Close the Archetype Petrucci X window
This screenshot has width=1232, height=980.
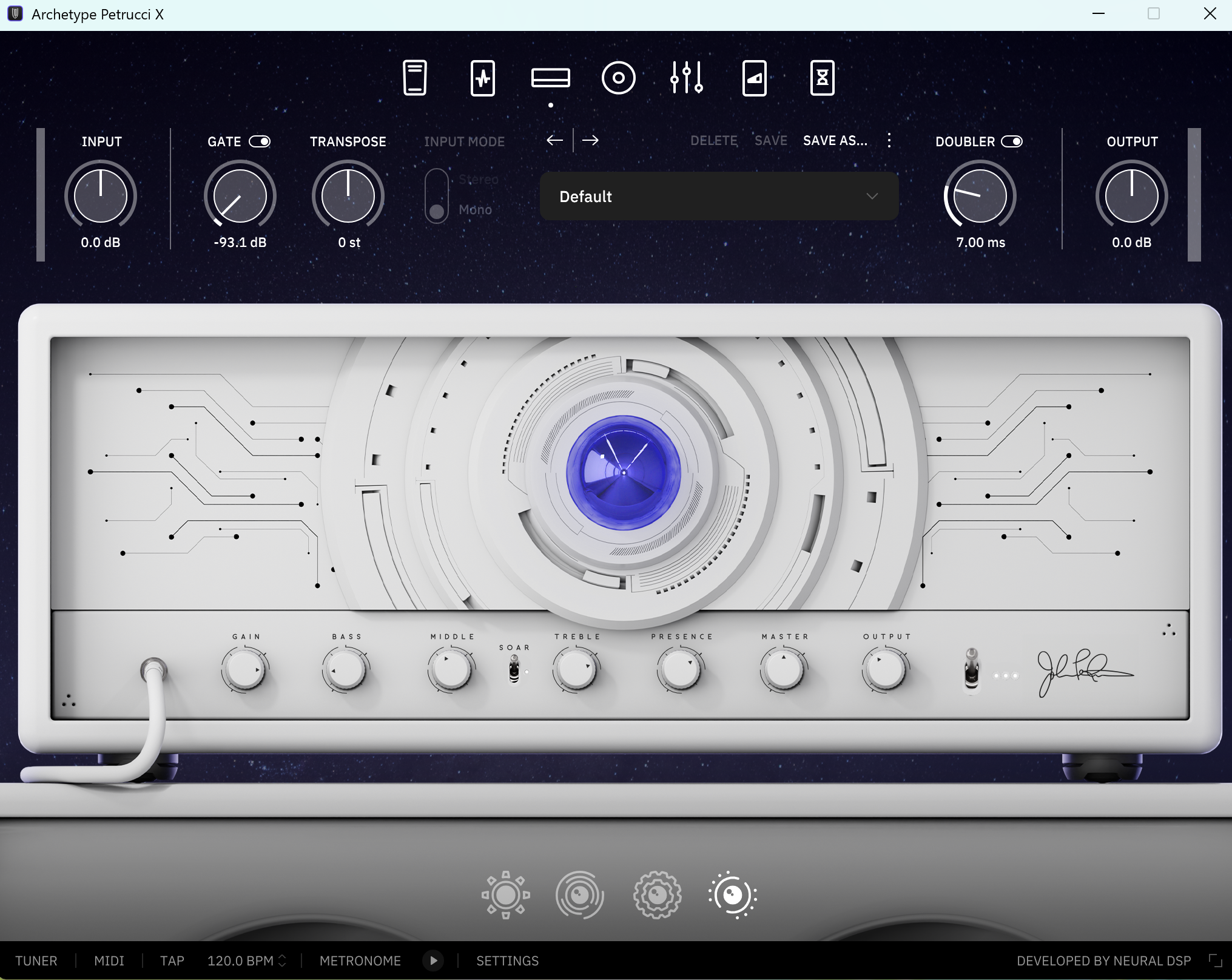tap(1210, 14)
